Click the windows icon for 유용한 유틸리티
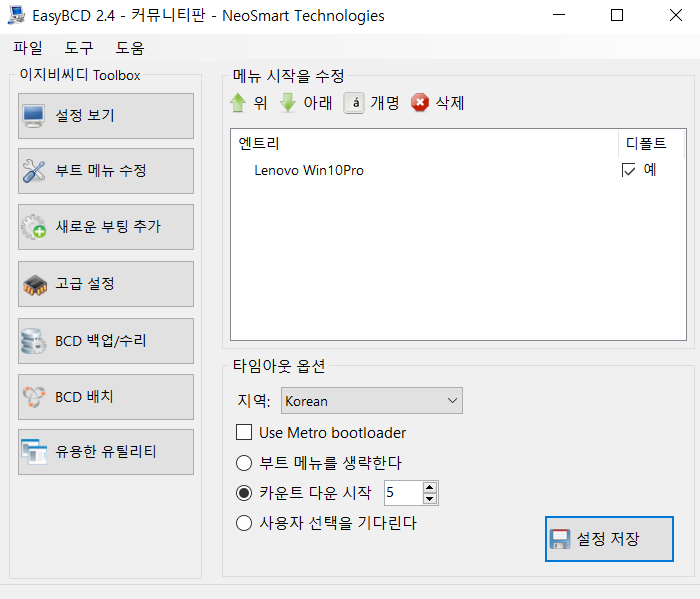This screenshot has height=599, width=700. pos(34,452)
